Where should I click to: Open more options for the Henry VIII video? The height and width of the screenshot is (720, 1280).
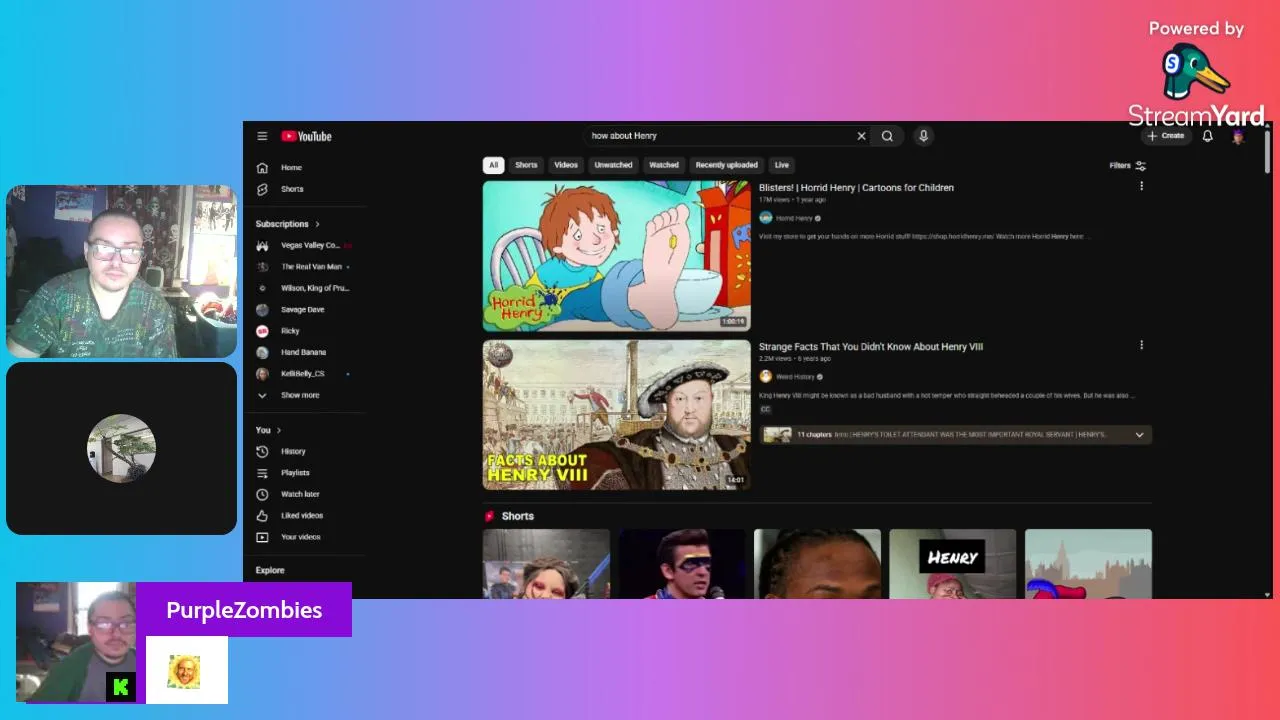tap(1141, 345)
